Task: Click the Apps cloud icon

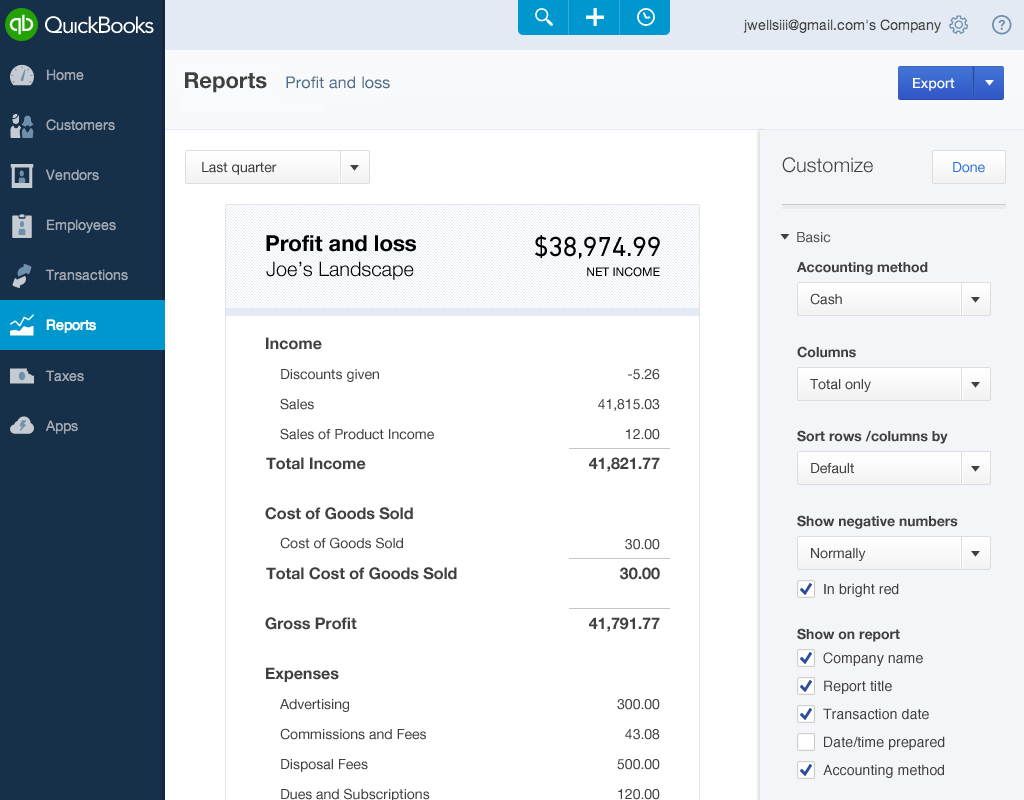Action: [x=22, y=426]
